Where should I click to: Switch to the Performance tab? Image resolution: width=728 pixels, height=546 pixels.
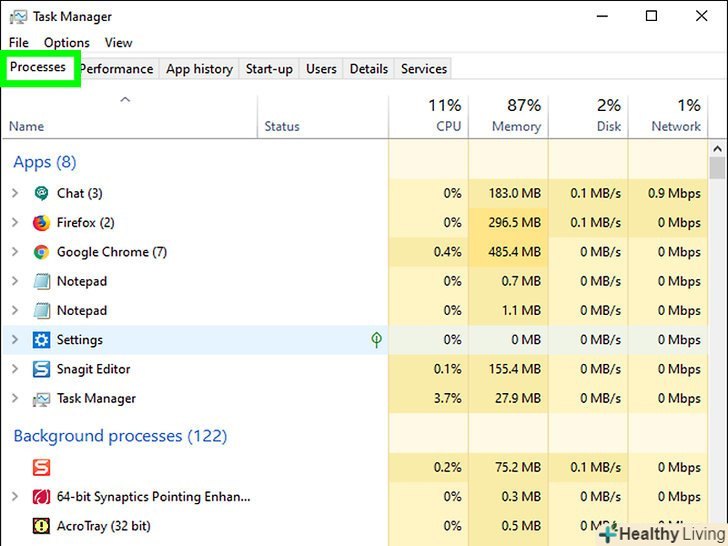tap(117, 69)
